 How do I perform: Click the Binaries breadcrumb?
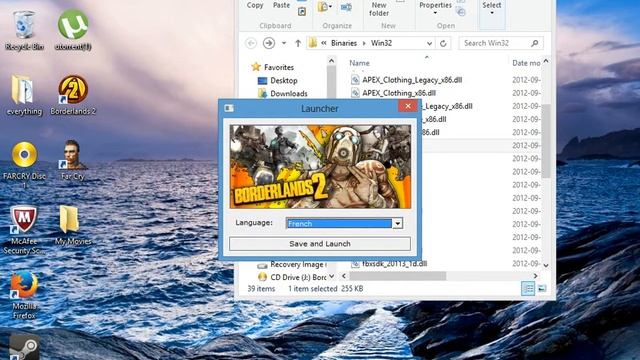[x=344, y=43]
